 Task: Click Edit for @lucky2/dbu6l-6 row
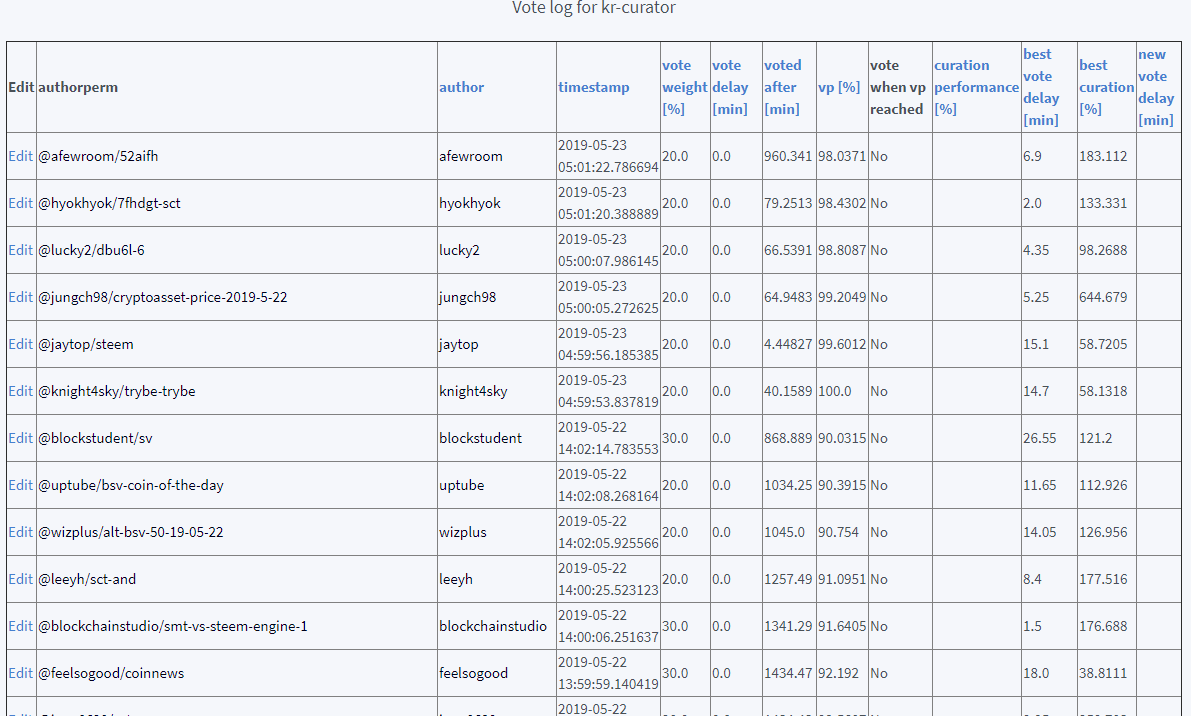(21, 251)
